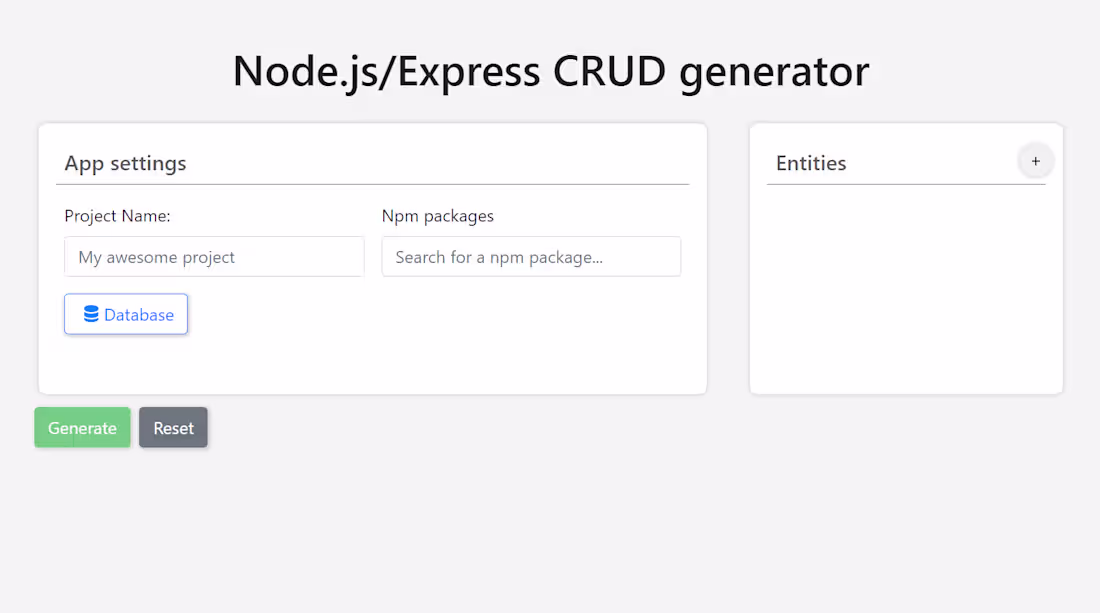Click the App settings panel header

[x=126, y=163]
